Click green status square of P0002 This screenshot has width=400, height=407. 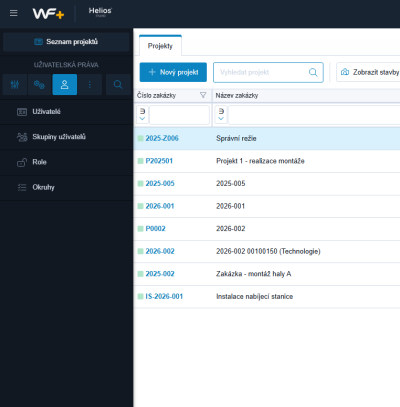pyautogui.click(x=141, y=229)
